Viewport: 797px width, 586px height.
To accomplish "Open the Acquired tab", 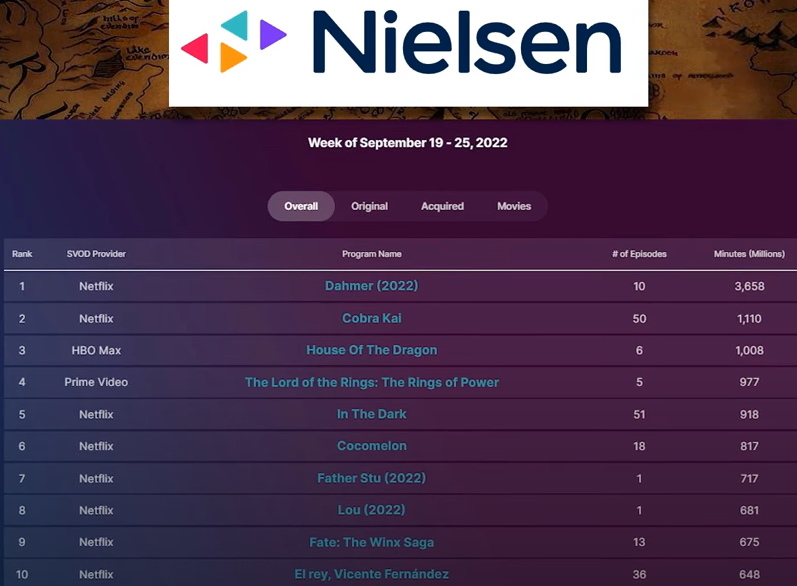I will [x=442, y=206].
